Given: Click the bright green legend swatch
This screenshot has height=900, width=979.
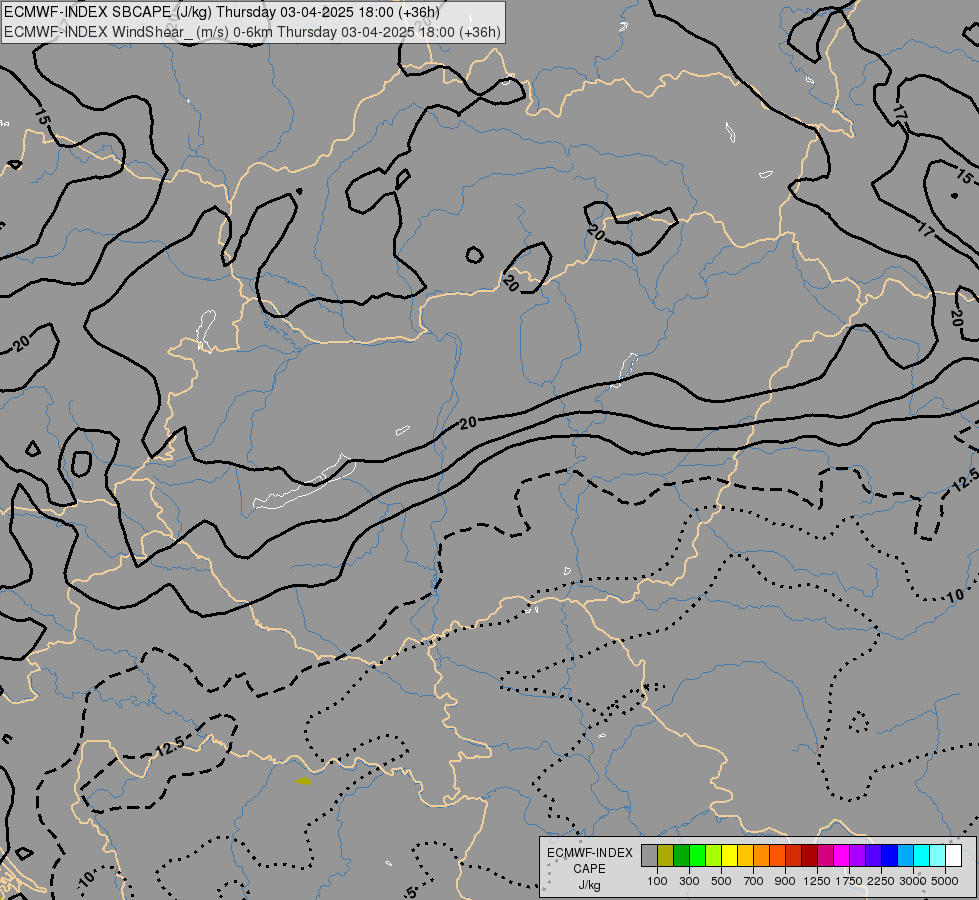Looking at the screenshot, I should click(697, 856).
